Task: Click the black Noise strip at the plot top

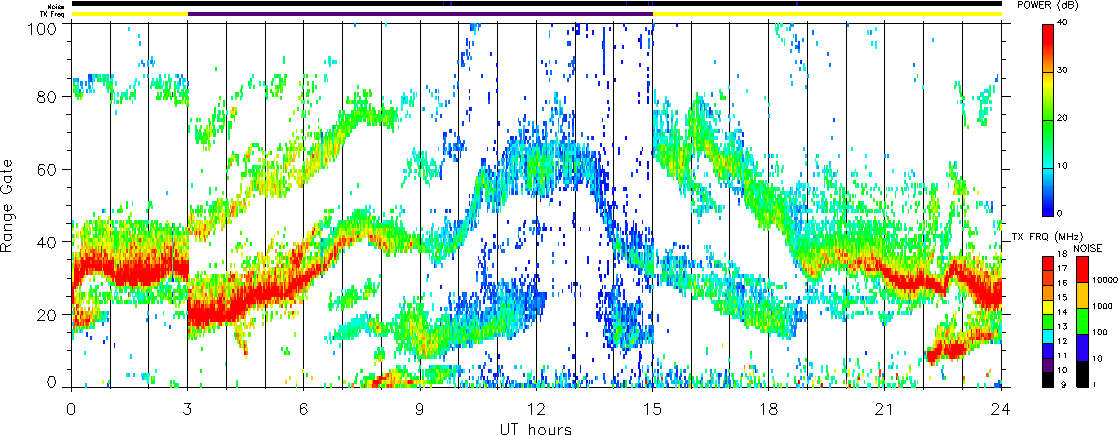Action: click(537, 4)
